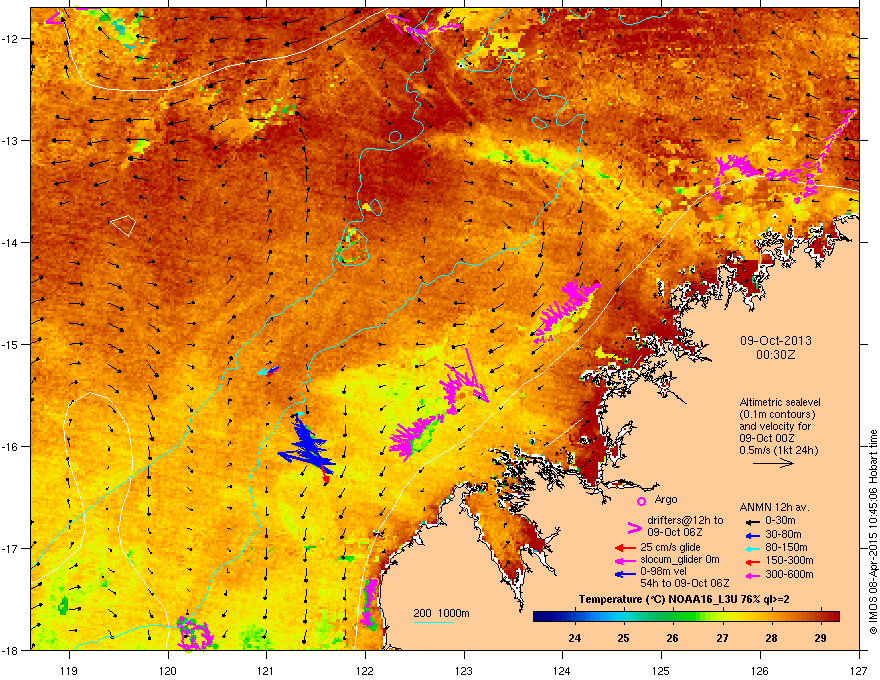Click the longitude axis label 123
This screenshot has height=680, width=880.
coord(464,670)
